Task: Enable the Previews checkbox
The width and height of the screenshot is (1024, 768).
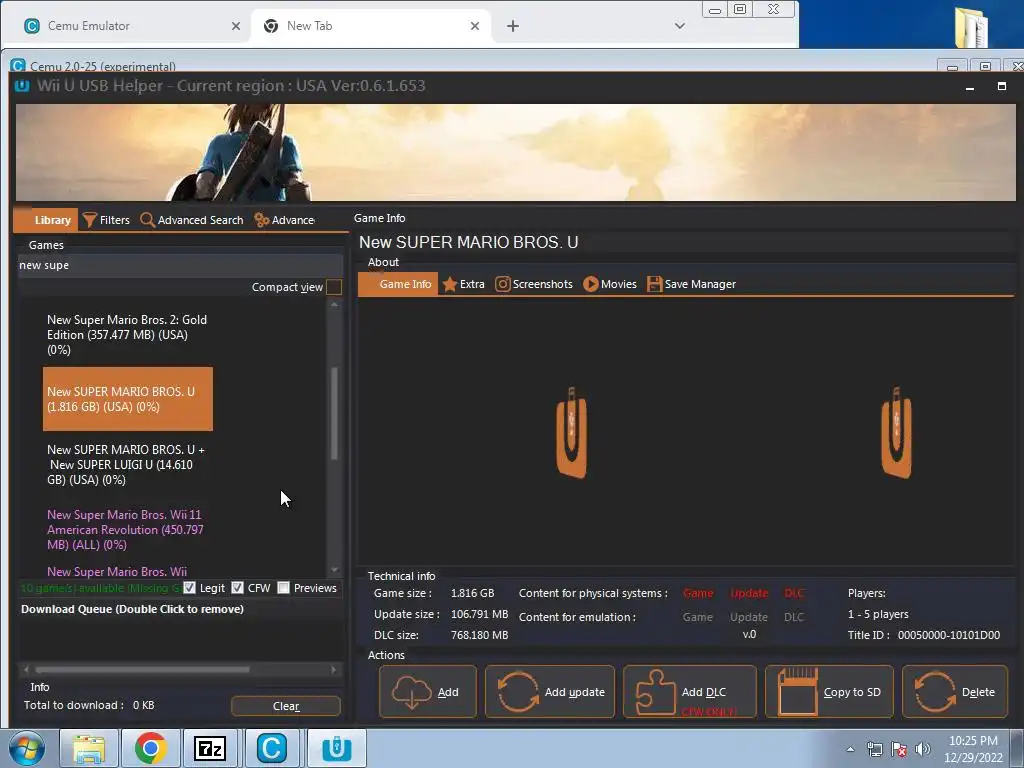Action: click(x=283, y=588)
